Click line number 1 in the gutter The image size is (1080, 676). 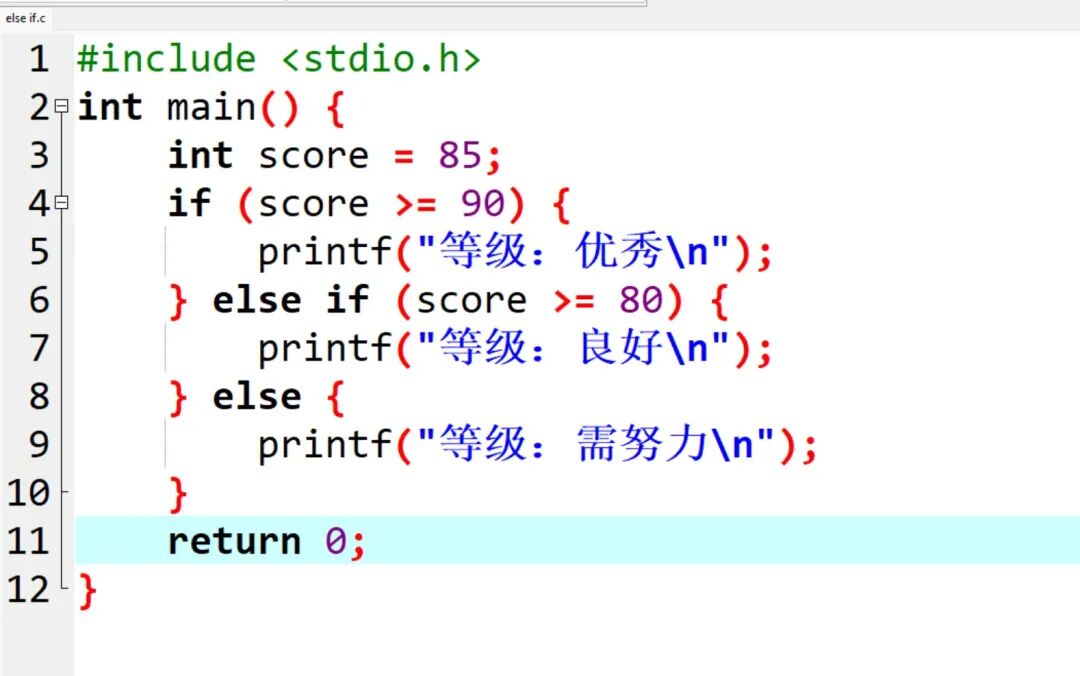point(38,60)
